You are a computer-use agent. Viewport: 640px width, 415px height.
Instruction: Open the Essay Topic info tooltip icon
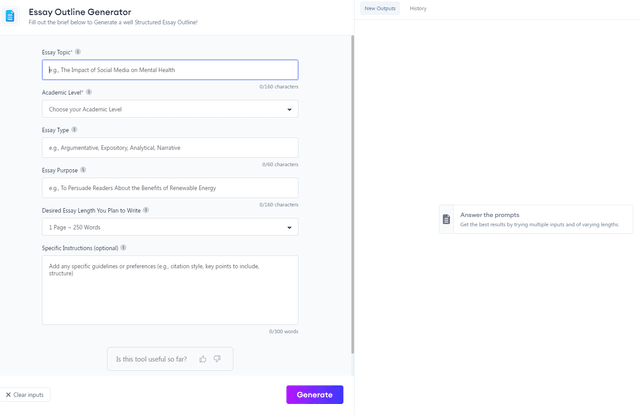(78, 52)
